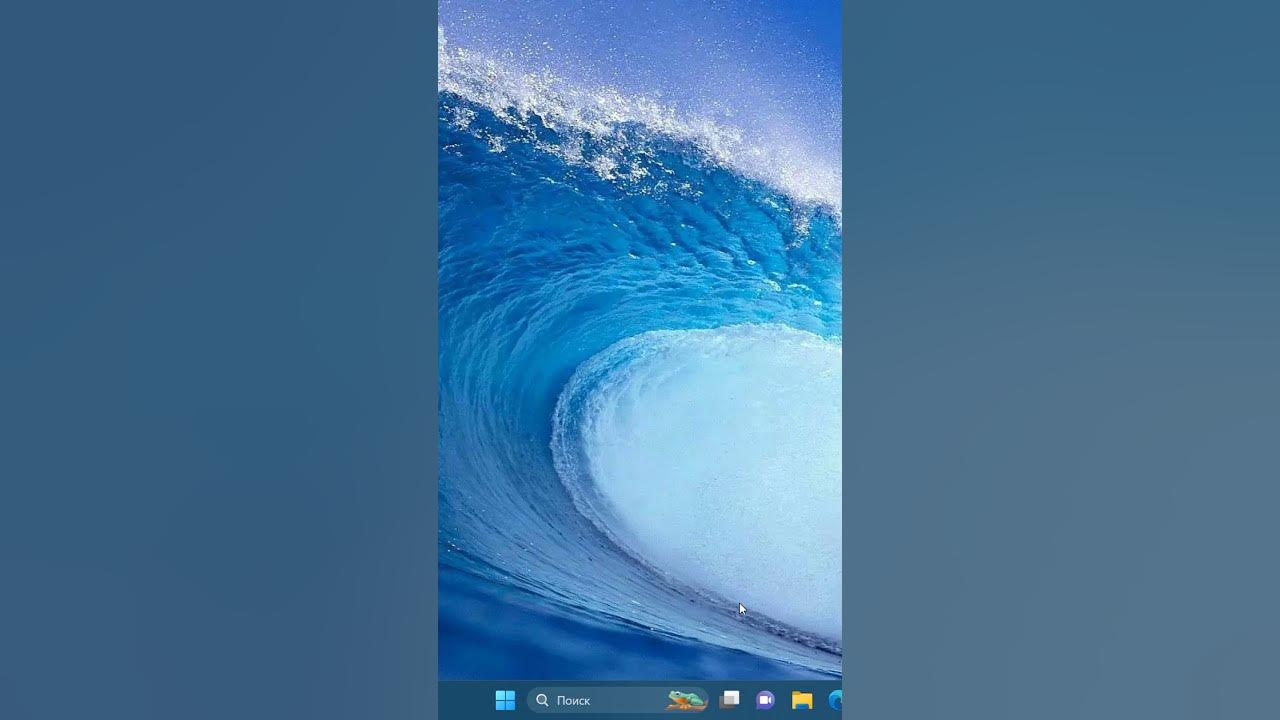Open Microsoft Edge from the taskbar
This screenshot has width=1280, height=720.
(x=835, y=700)
